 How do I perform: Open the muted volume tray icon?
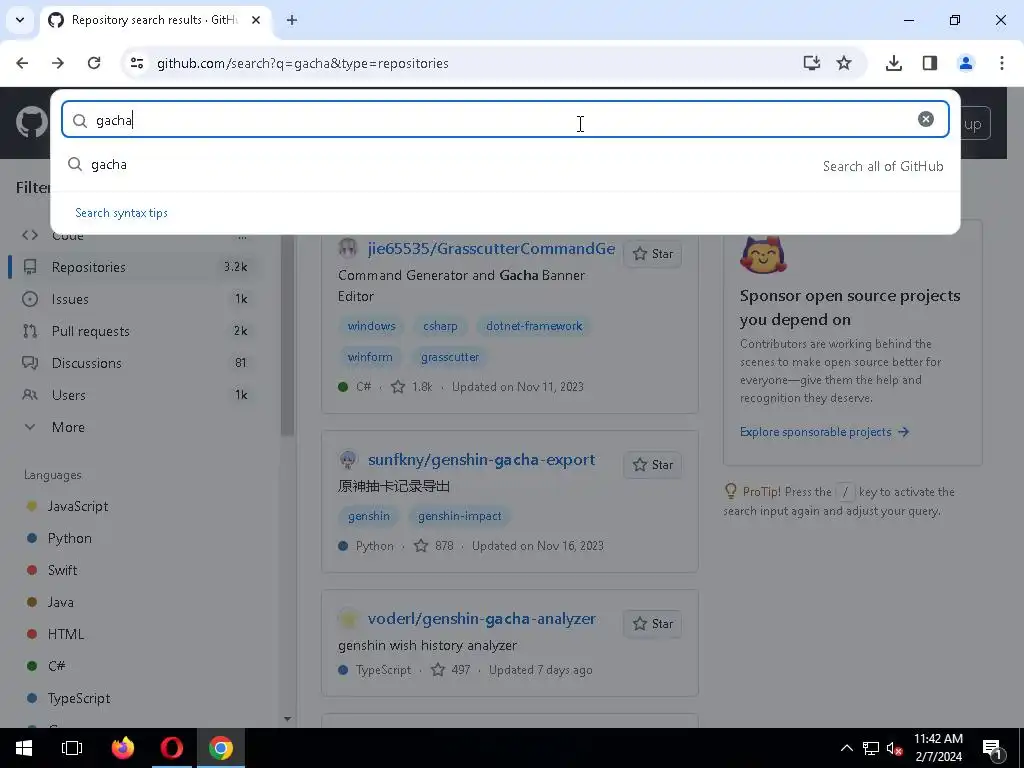pyautogui.click(x=894, y=748)
